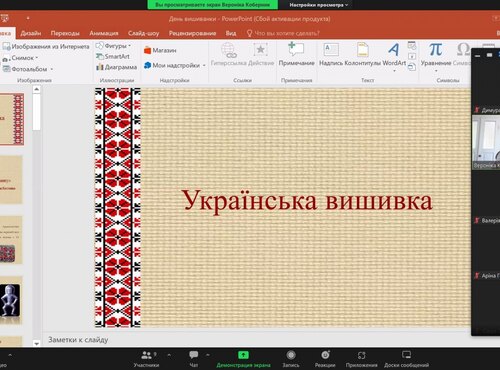Select the second slide thumbnail
Image resolution: width=500 pixels, height=370 pixels.
pyautogui.click(x=11, y=179)
